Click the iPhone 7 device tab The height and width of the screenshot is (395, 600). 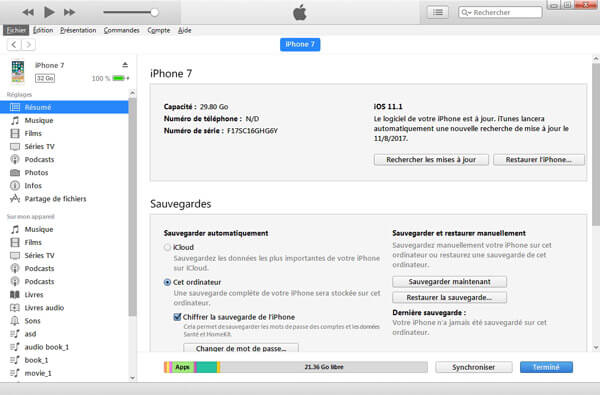point(300,44)
